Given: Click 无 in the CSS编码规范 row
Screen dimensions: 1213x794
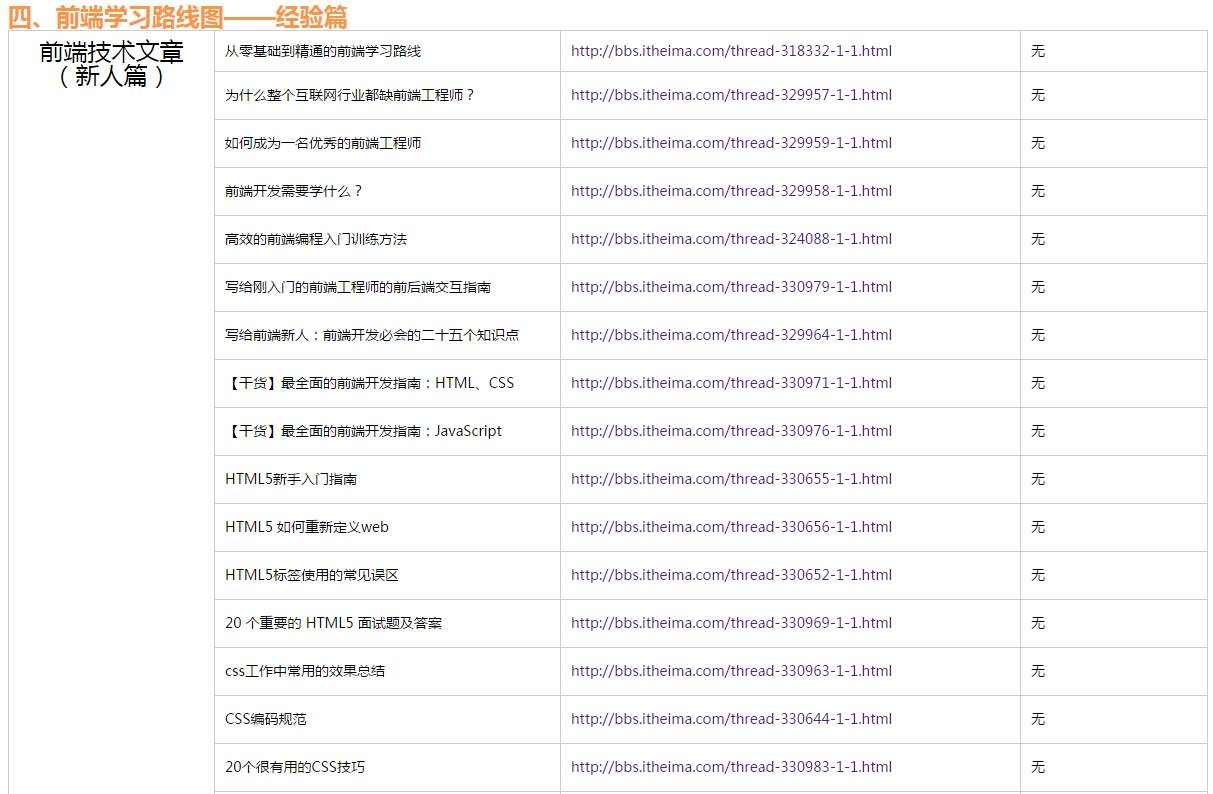Looking at the screenshot, I should click(1038, 719).
